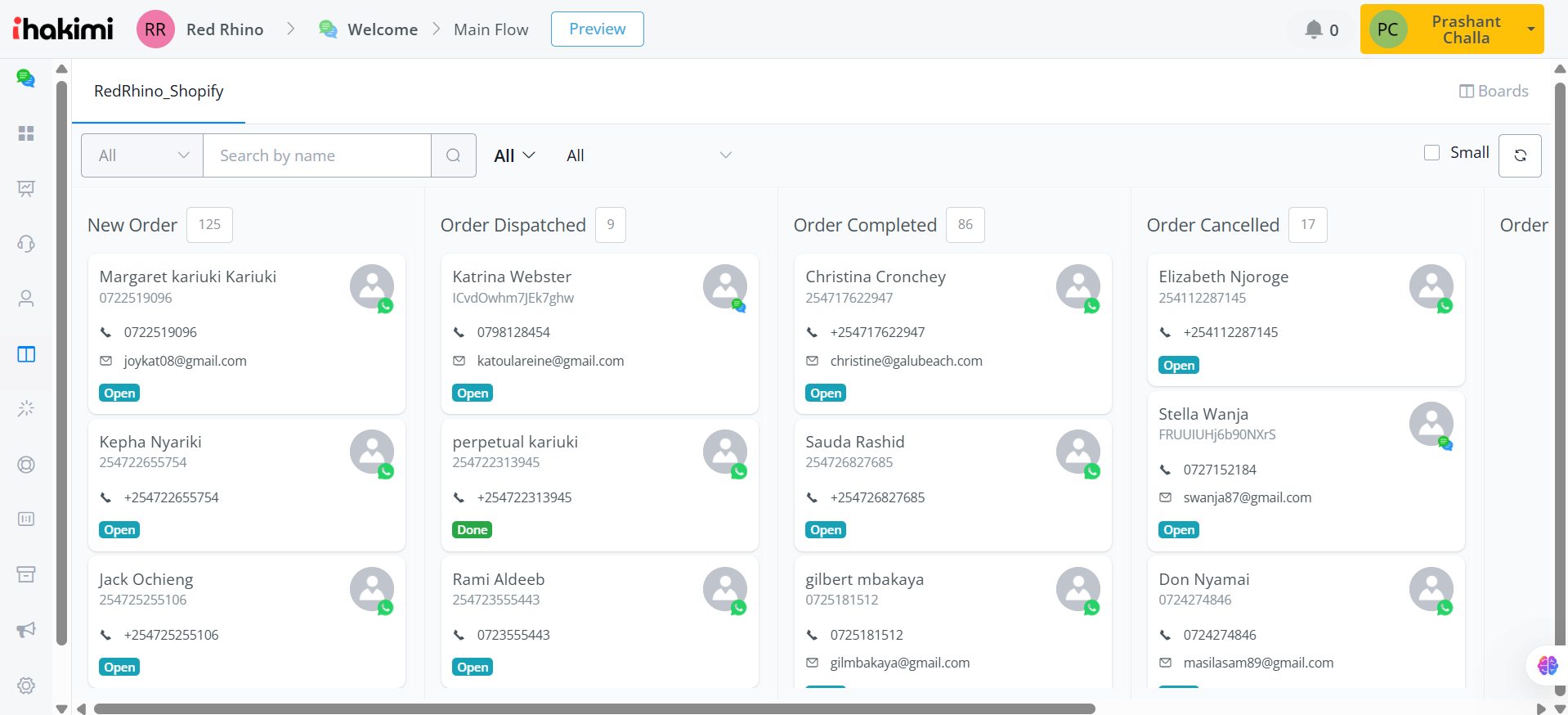Click email masilasam89@gmail.com

1258,663
